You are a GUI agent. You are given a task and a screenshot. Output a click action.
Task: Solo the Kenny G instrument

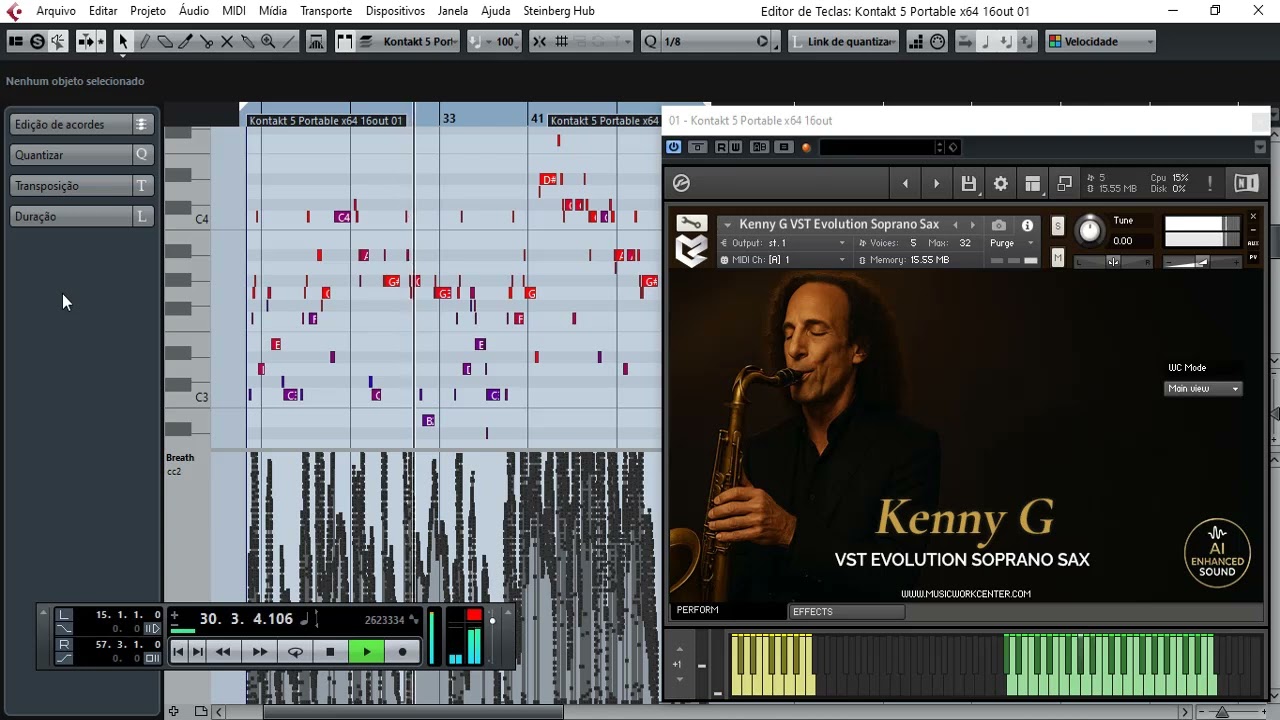[x=1058, y=226]
